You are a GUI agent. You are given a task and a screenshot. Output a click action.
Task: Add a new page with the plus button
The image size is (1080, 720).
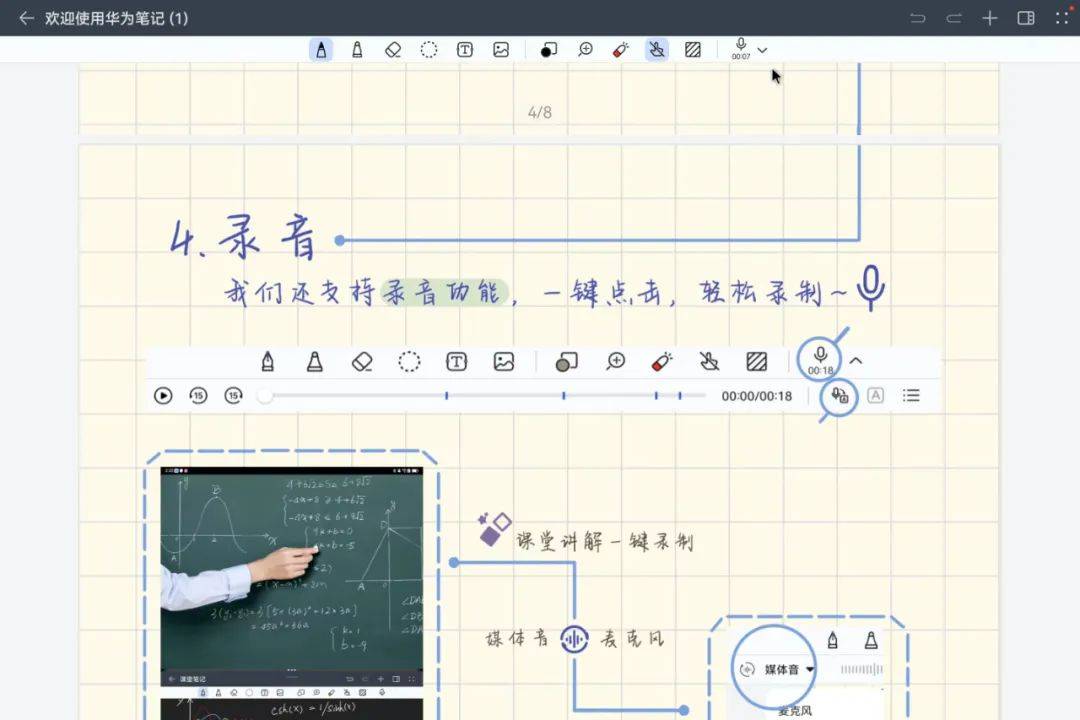click(x=990, y=18)
